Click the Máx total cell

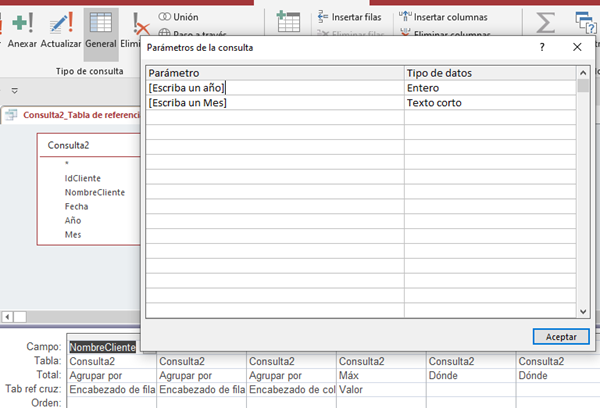coord(380,375)
